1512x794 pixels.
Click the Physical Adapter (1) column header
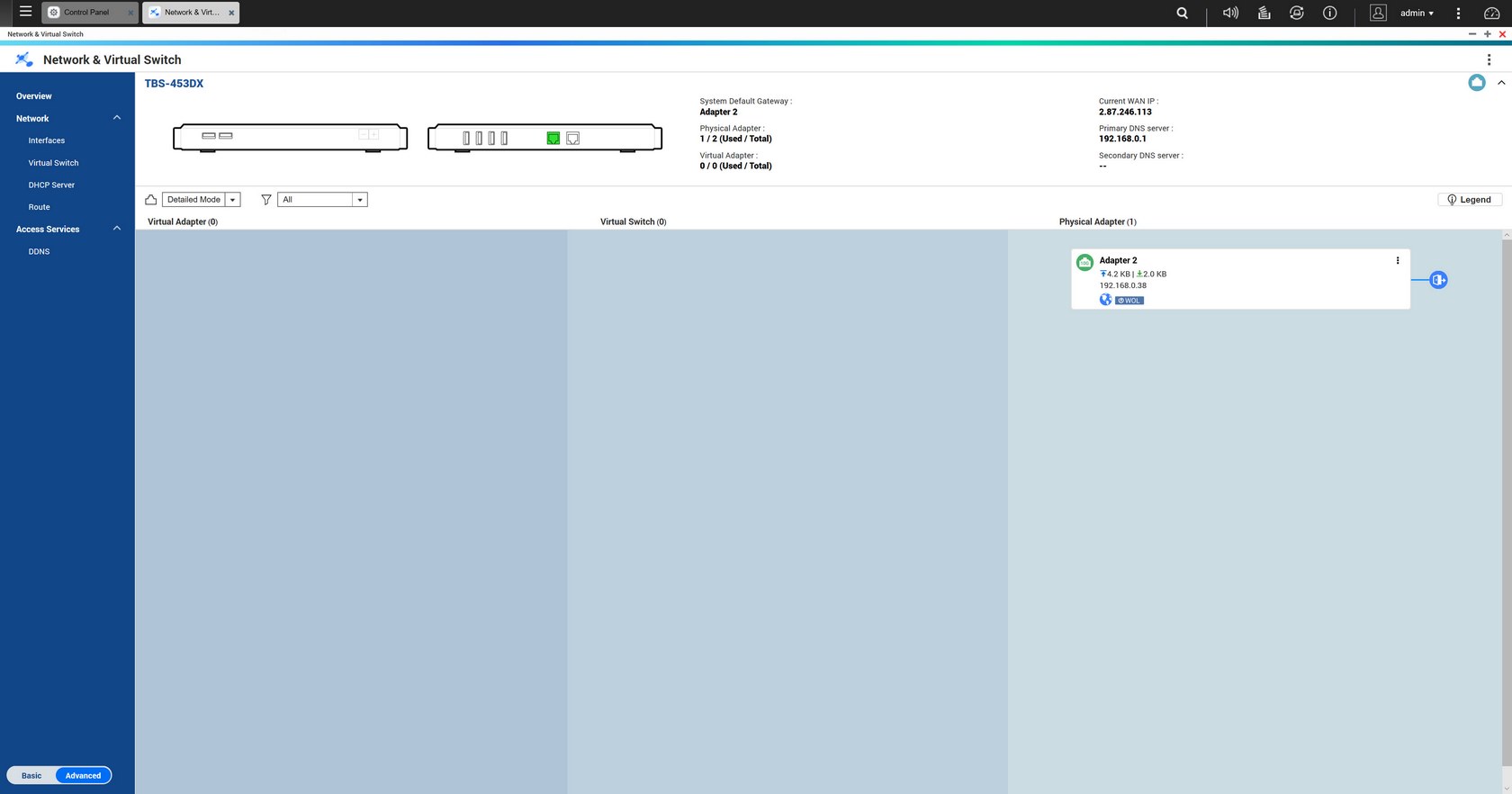coord(1098,221)
